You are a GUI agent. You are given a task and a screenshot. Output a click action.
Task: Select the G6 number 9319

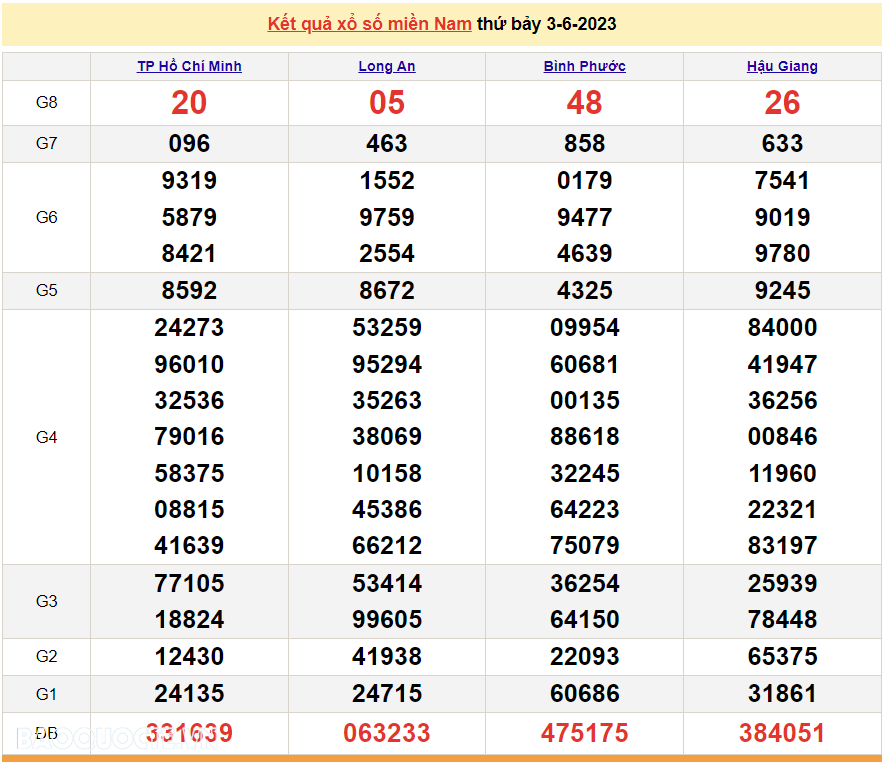(189, 181)
